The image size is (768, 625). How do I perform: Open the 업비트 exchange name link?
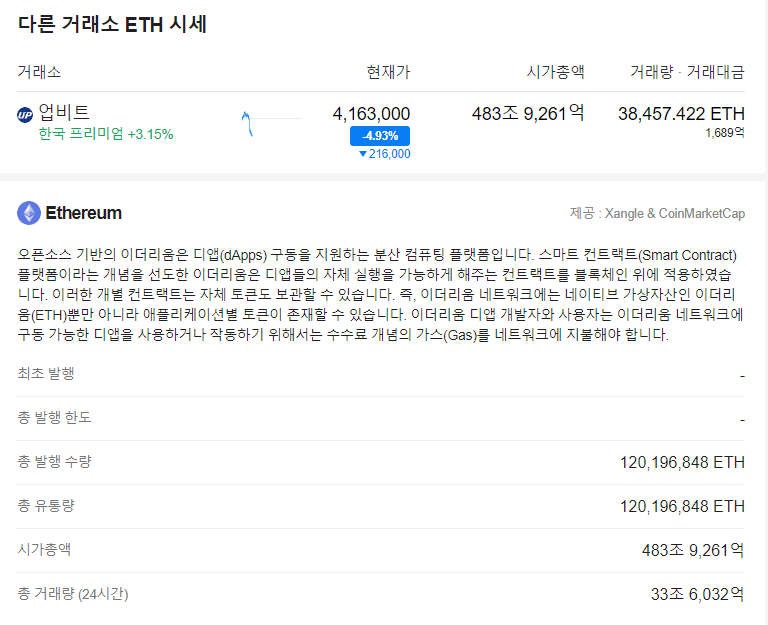point(64,112)
